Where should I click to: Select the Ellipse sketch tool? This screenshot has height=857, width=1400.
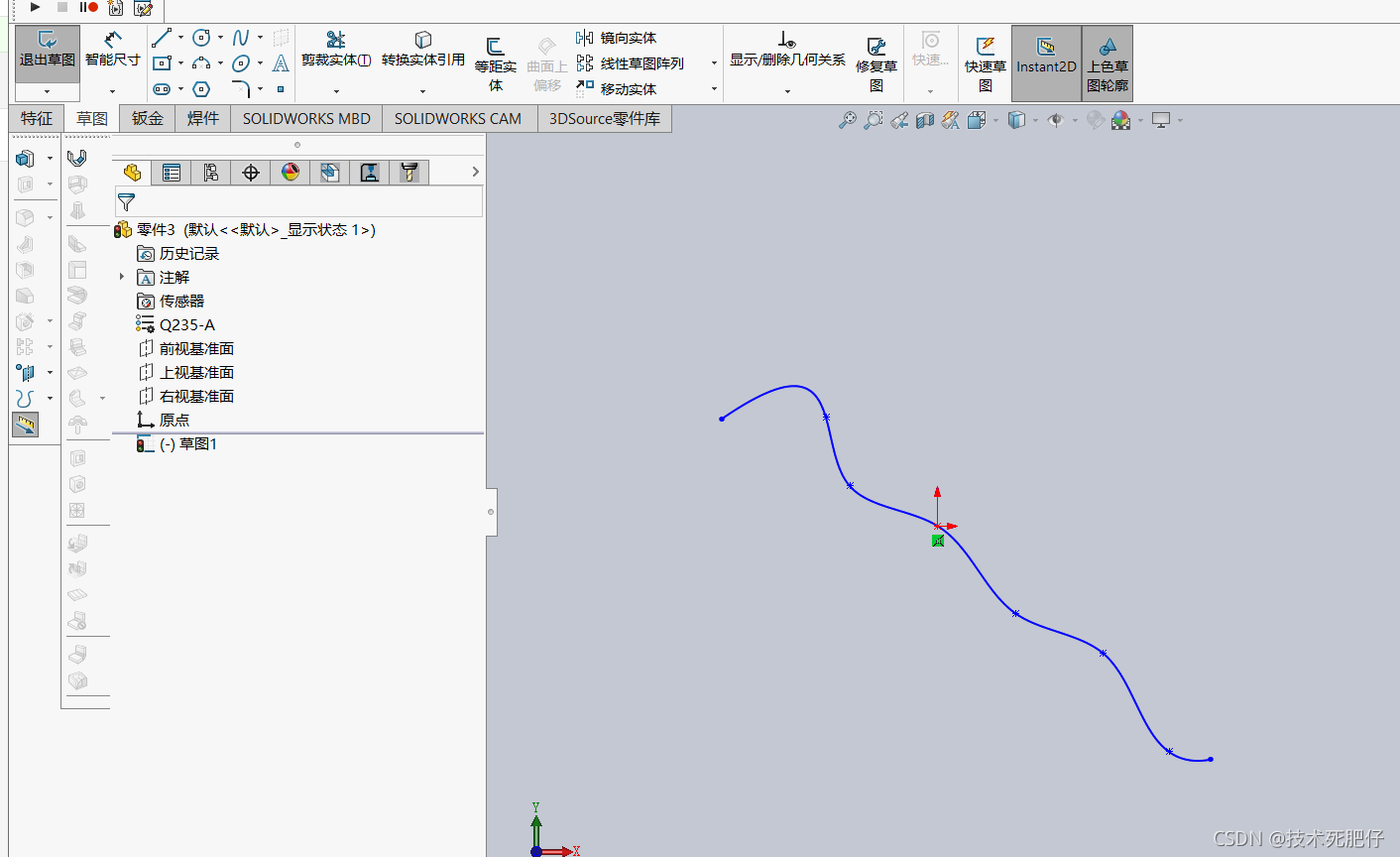click(241, 63)
